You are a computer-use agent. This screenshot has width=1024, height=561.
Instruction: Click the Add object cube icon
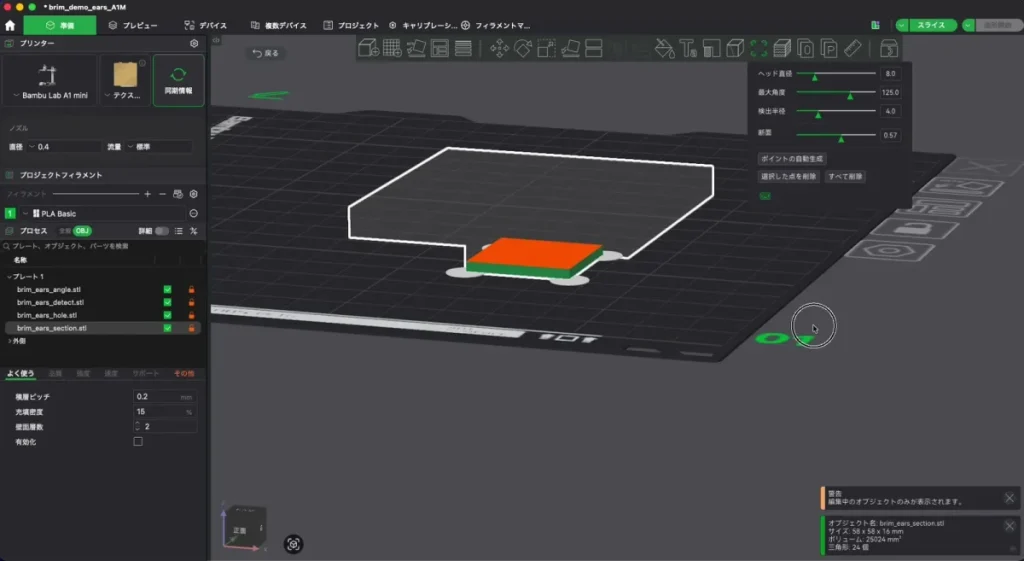(368, 48)
